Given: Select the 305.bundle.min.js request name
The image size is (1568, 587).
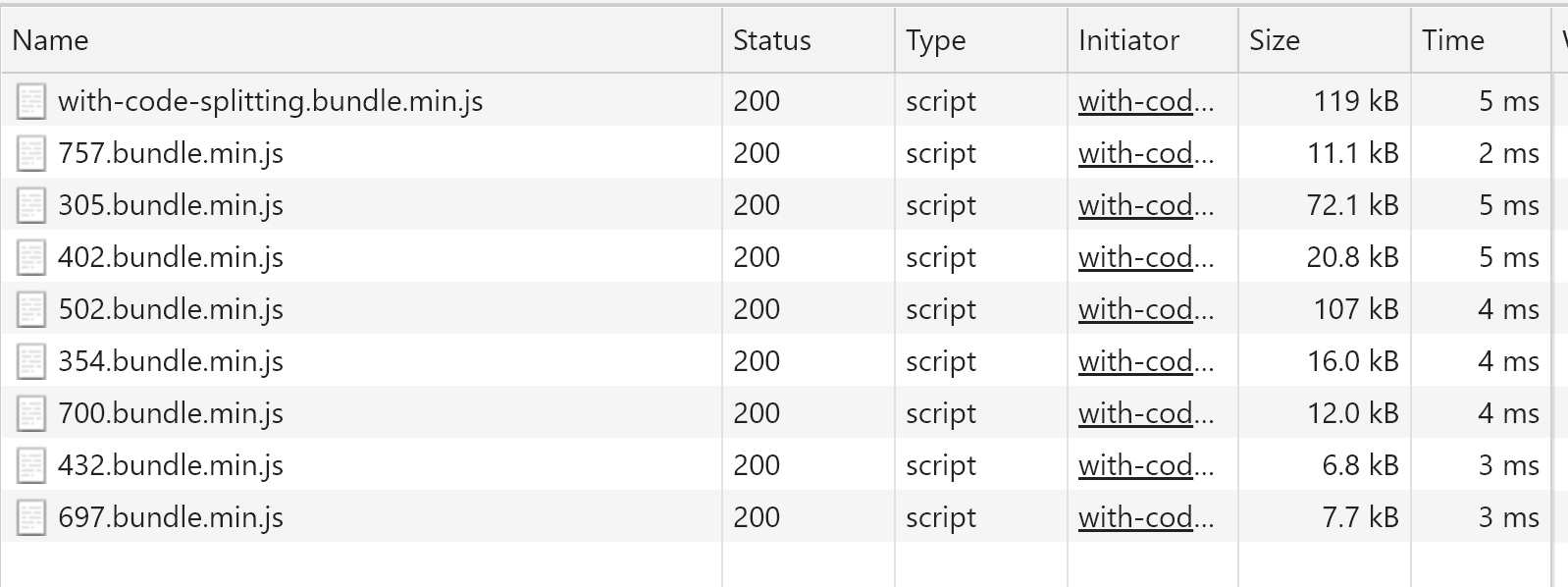Looking at the screenshot, I should [x=171, y=205].
